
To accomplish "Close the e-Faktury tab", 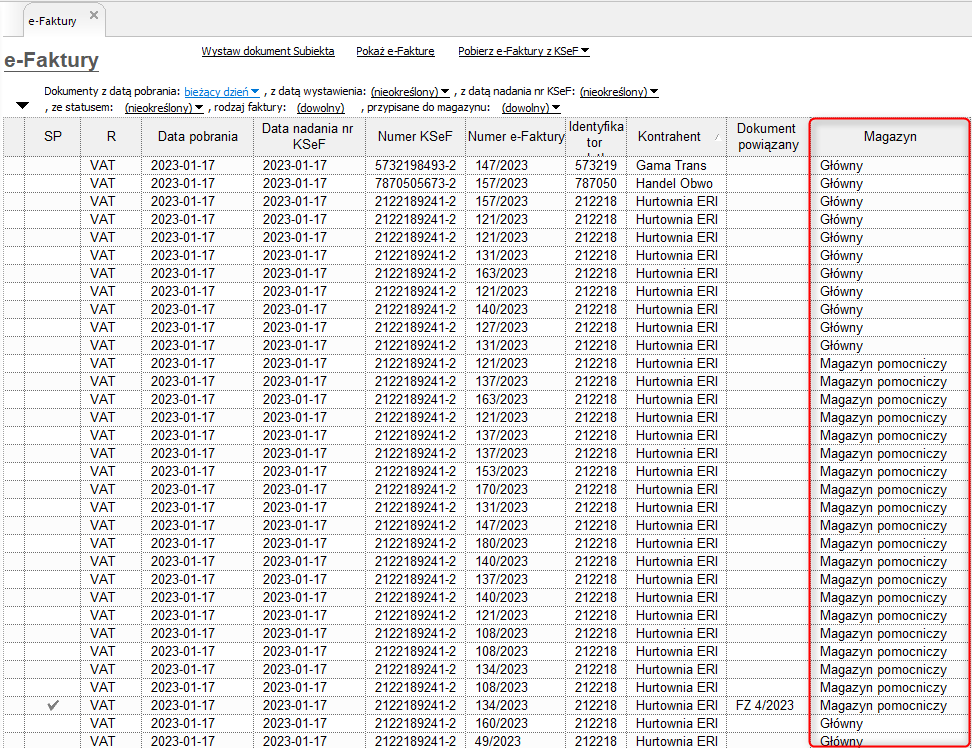I will 94,15.
